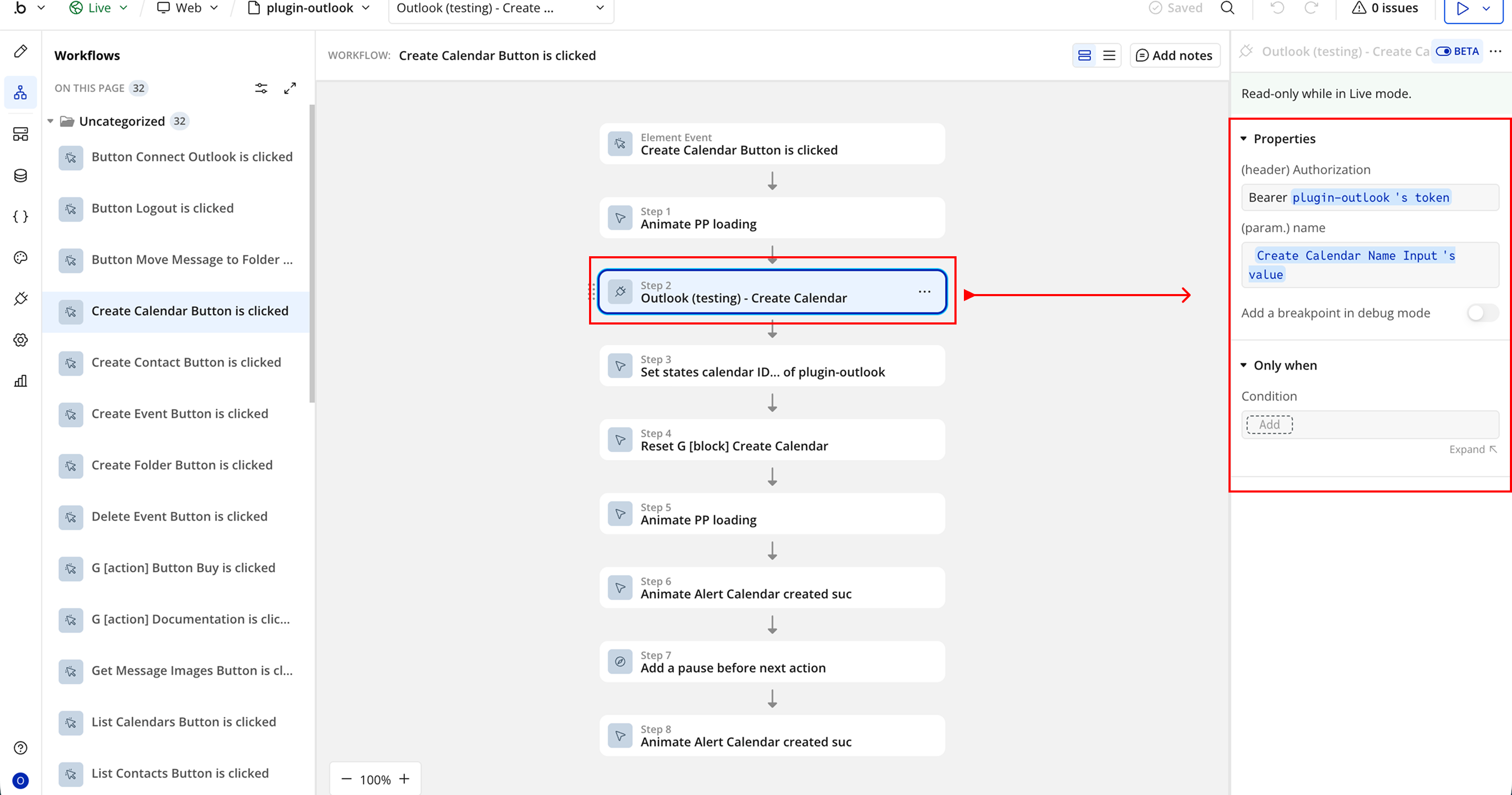The image size is (1512, 795).
Task: Switch to the compact list view toggle
Action: click(x=1109, y=56)
